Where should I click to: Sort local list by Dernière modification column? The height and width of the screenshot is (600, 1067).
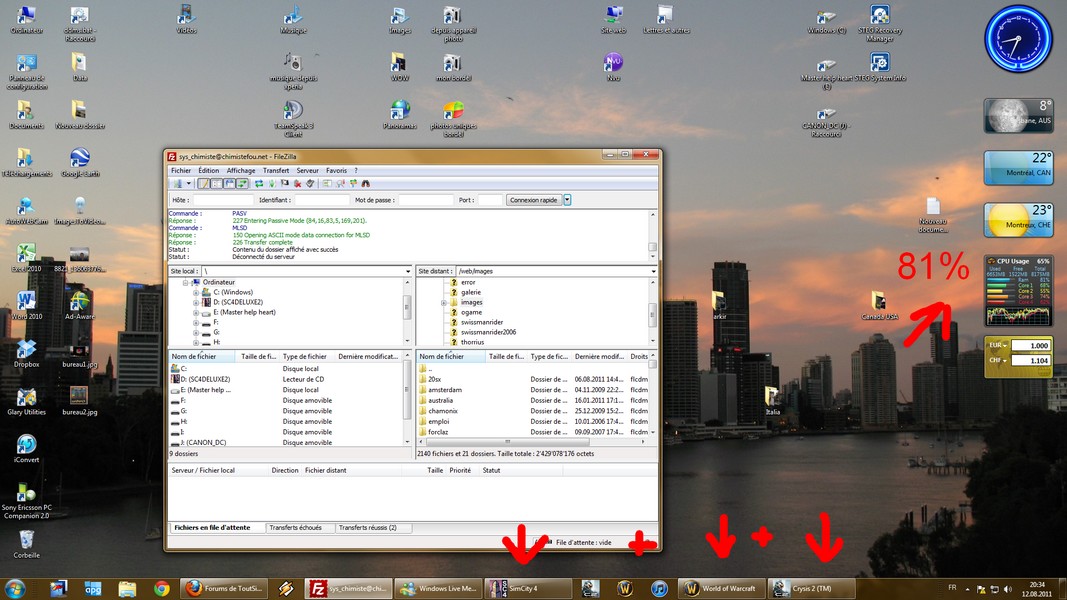(369, 356)
